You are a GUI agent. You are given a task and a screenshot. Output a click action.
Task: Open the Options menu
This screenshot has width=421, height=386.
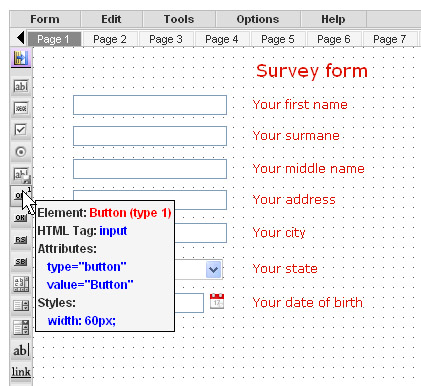pos(258,19)
